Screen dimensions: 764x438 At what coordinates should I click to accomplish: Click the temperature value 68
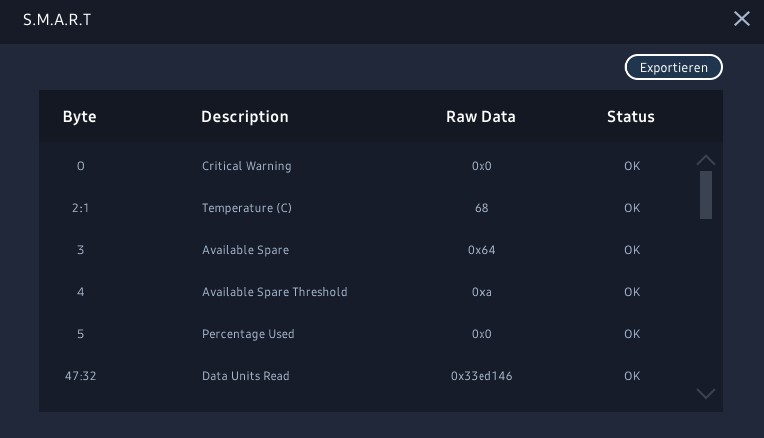tap(481, 208)
